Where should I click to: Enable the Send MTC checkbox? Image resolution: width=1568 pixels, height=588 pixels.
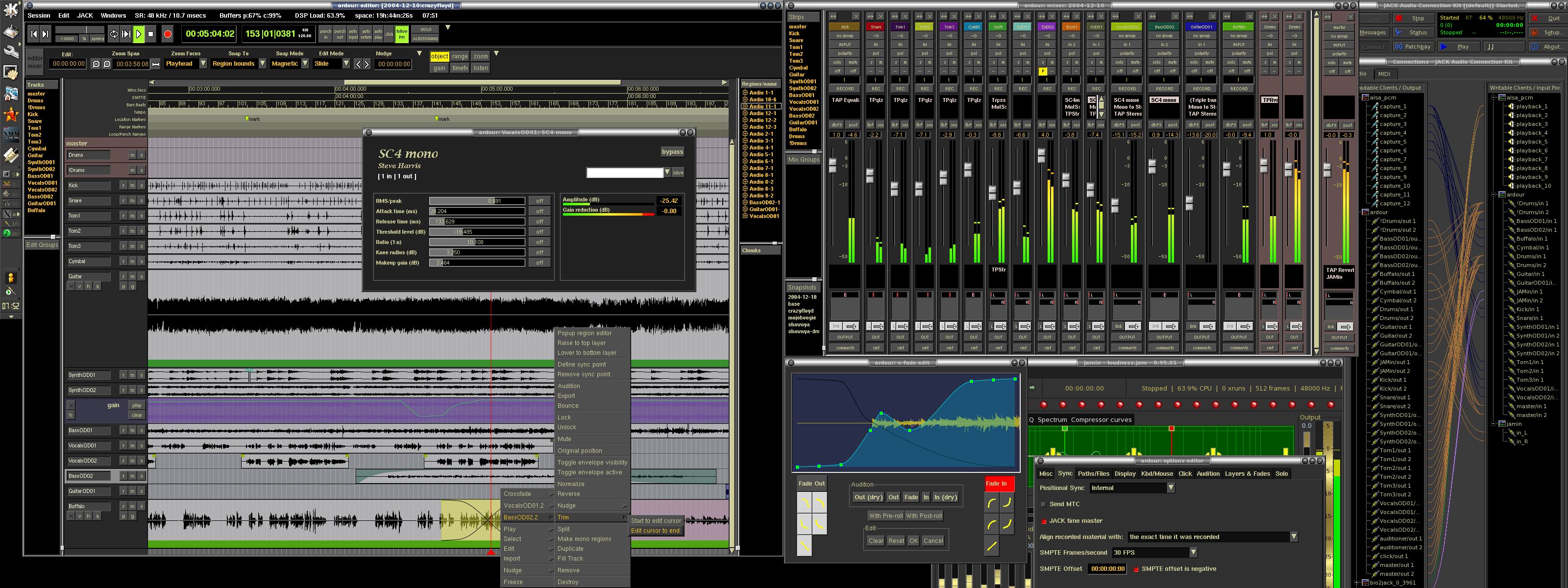tap(1043, 504)
